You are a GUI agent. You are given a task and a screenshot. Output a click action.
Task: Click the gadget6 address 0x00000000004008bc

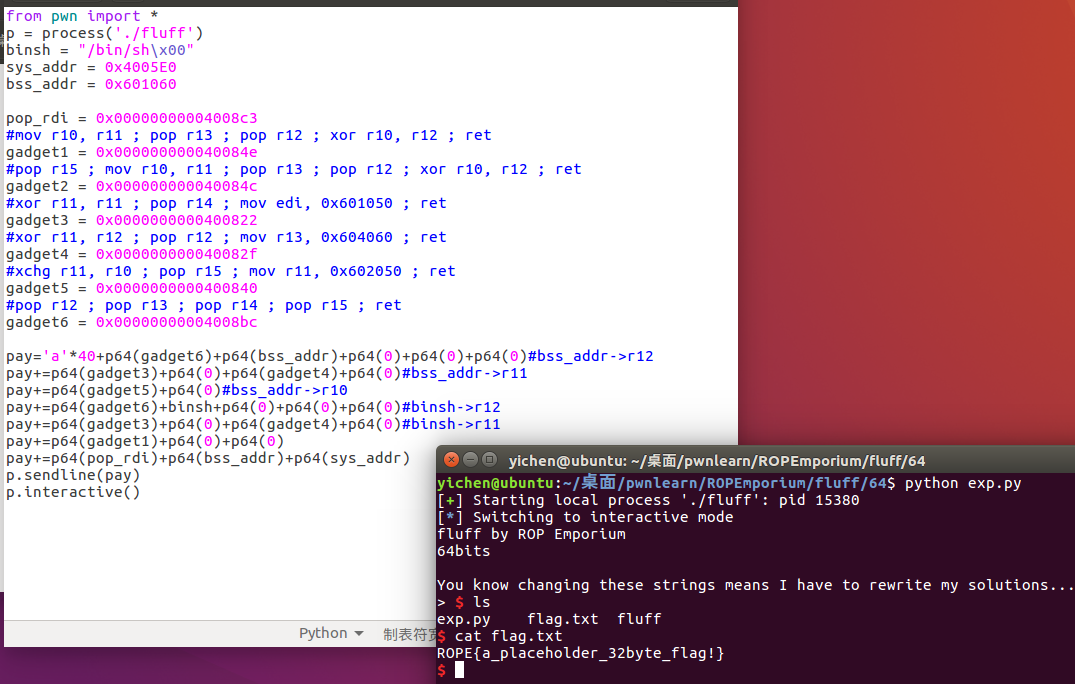click(x=176, y=322)
